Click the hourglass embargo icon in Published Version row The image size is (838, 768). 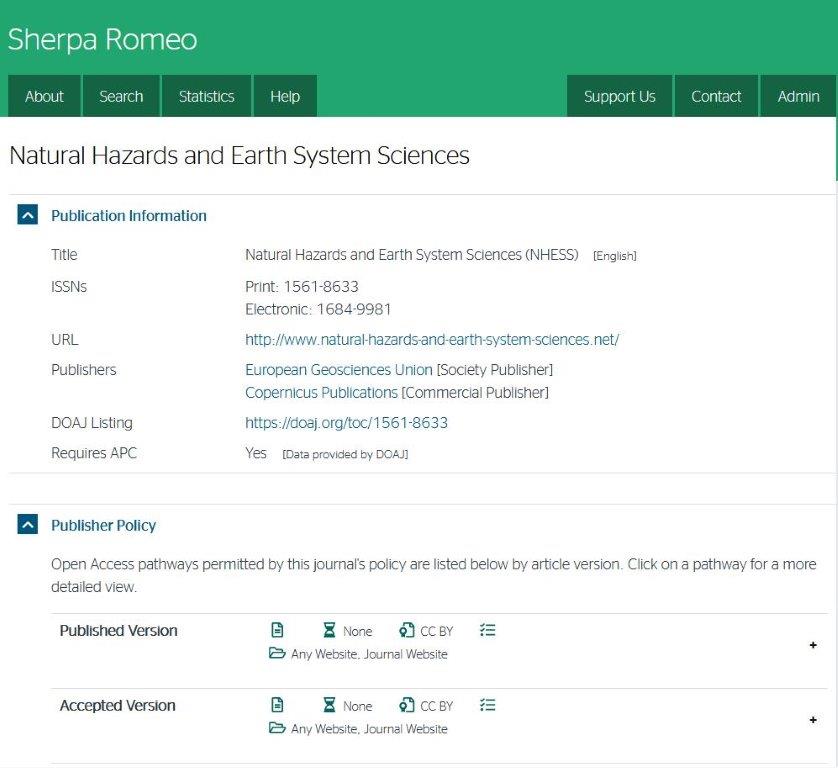(x=330, y=630)
